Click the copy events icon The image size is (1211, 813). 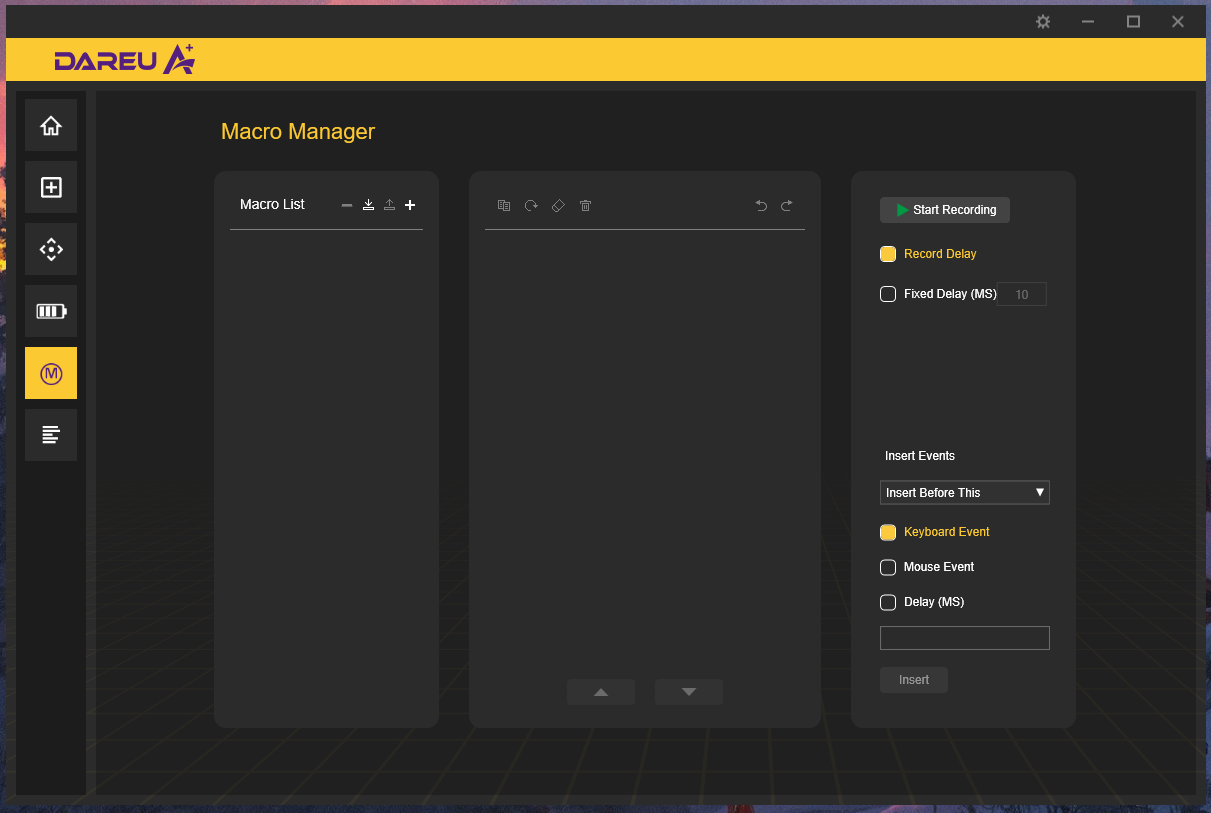(504, 205)
